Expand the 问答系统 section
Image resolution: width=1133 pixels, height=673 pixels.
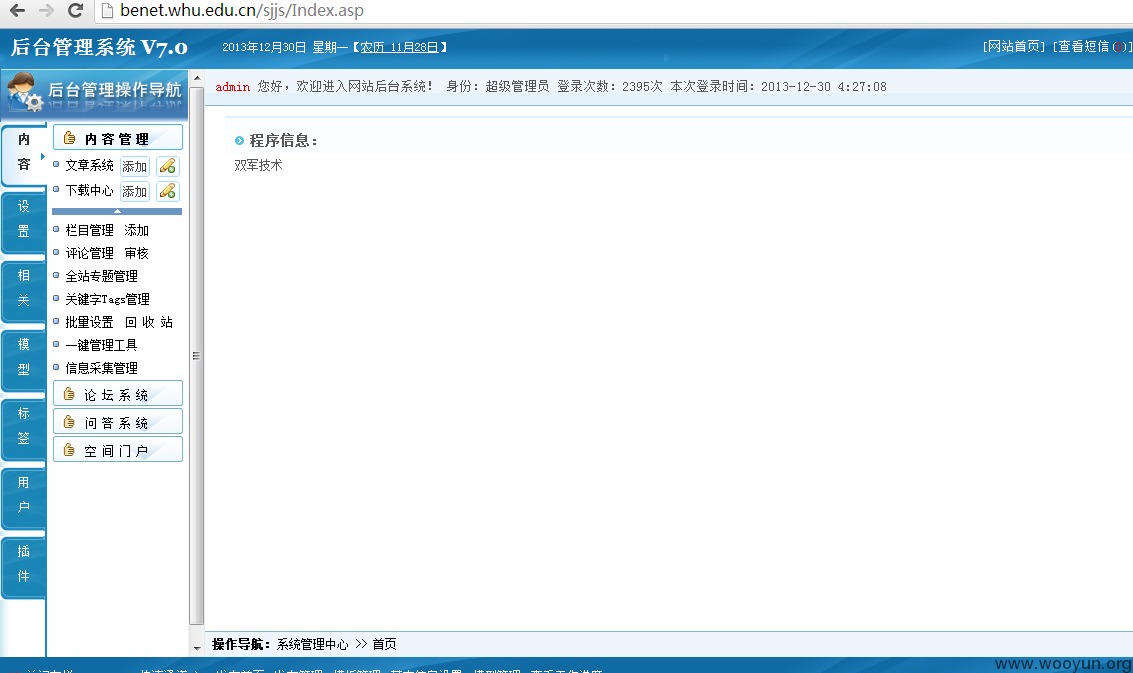[118, 421]
